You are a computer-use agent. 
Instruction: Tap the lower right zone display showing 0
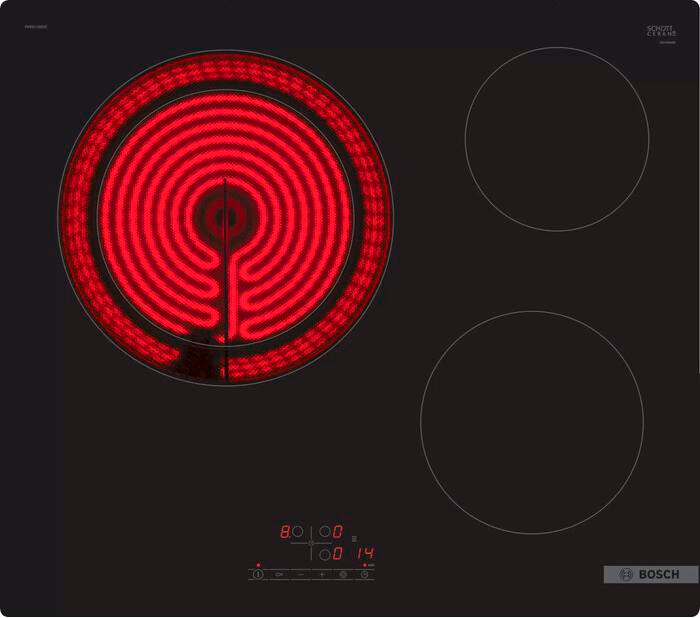(x=338, y=552)
